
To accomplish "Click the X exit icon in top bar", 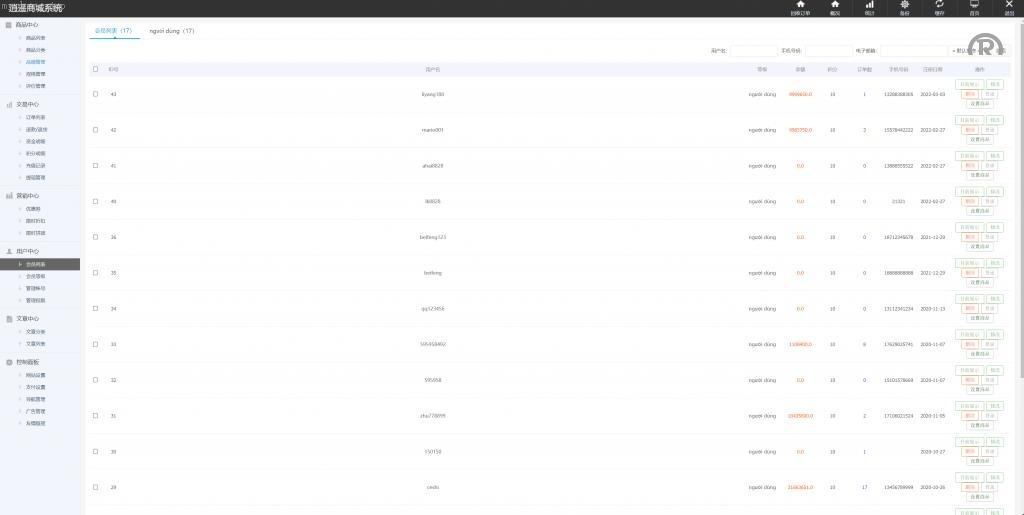I will [1009, 5].
